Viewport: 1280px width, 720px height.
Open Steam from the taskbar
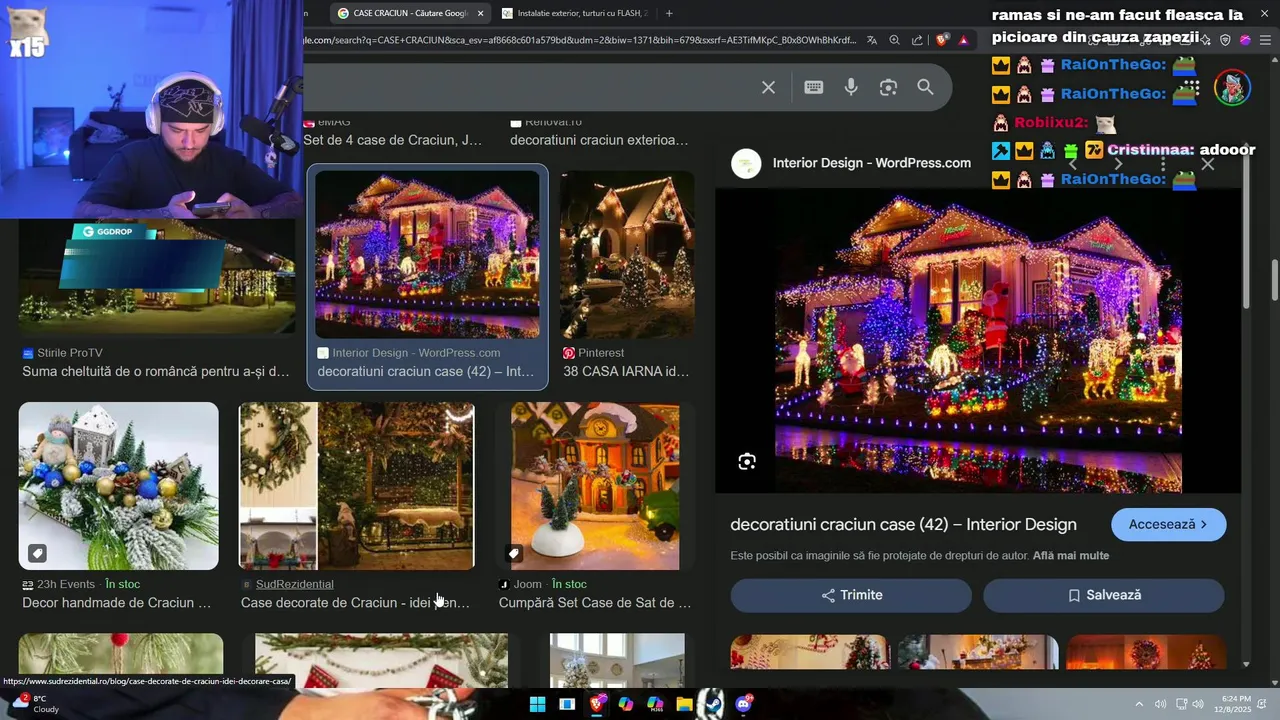pyautogui.click(x=713, y=704)
